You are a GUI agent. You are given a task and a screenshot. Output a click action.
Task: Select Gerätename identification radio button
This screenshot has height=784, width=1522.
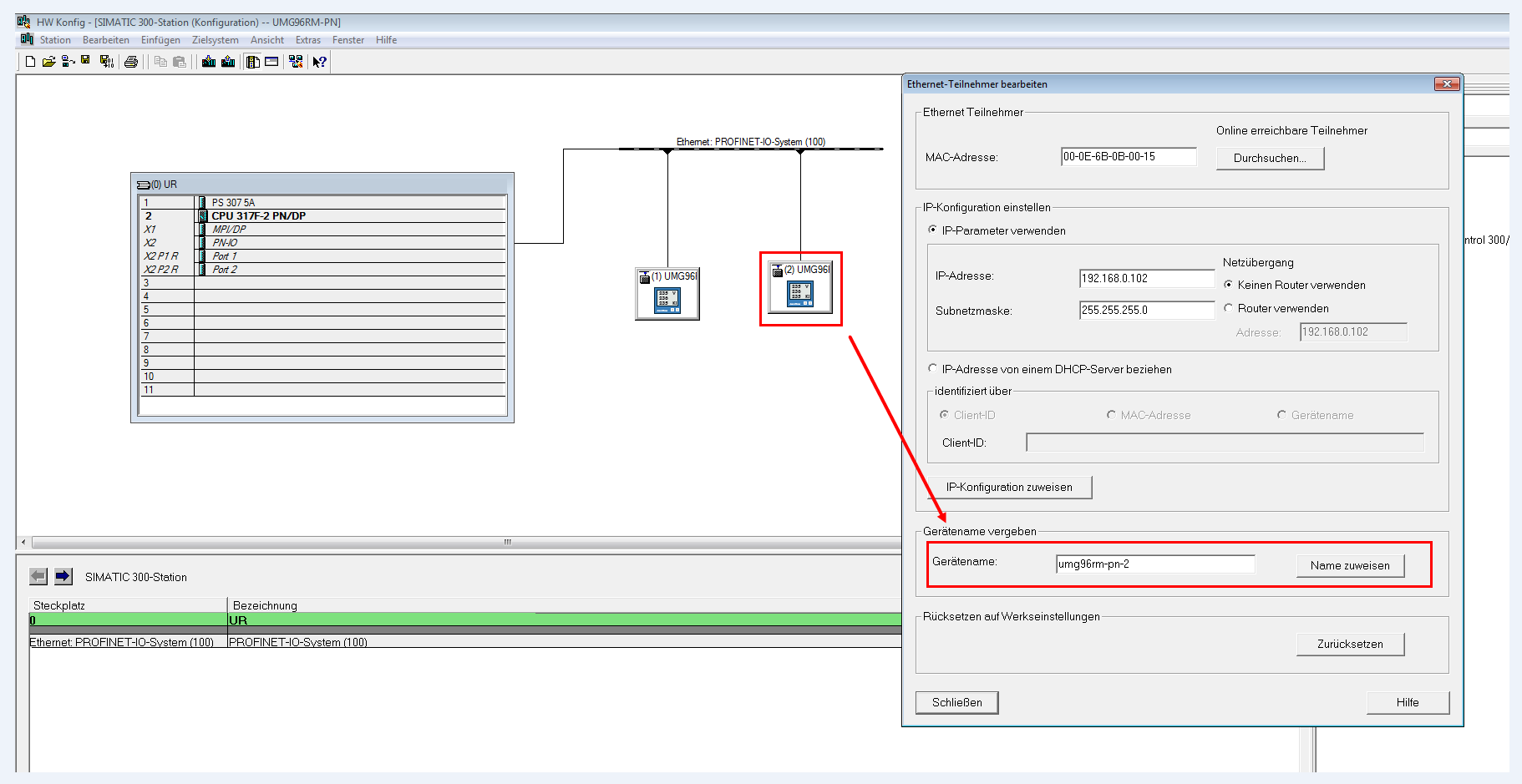(x=1281, y=414)
